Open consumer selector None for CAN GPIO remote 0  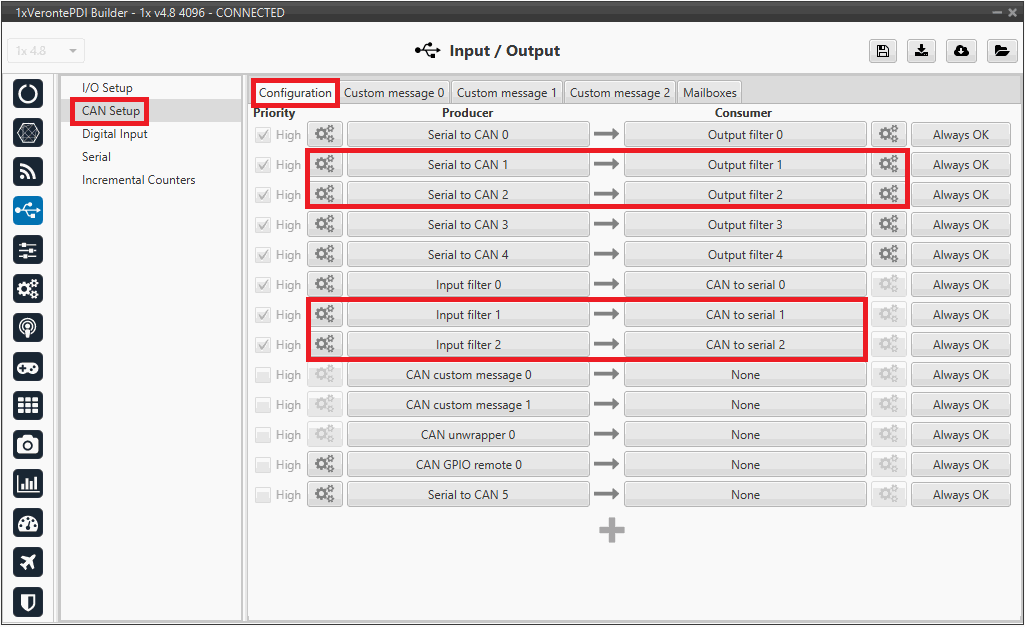(x=745, y=465)
